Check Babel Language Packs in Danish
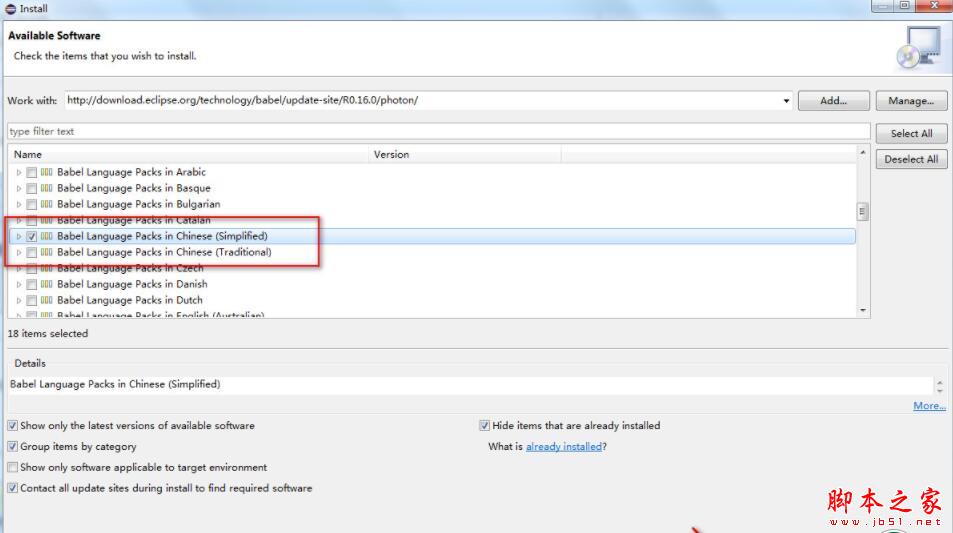 point(32,284)
